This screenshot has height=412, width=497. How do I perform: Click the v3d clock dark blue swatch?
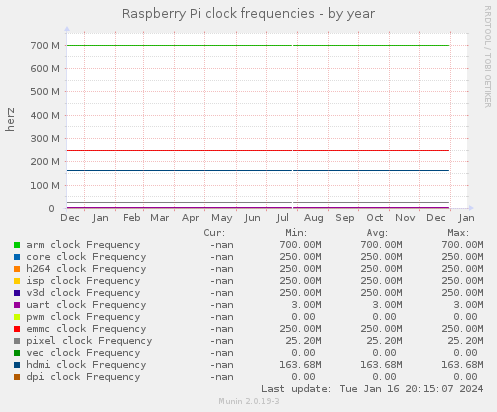click(x=17, y=293)
